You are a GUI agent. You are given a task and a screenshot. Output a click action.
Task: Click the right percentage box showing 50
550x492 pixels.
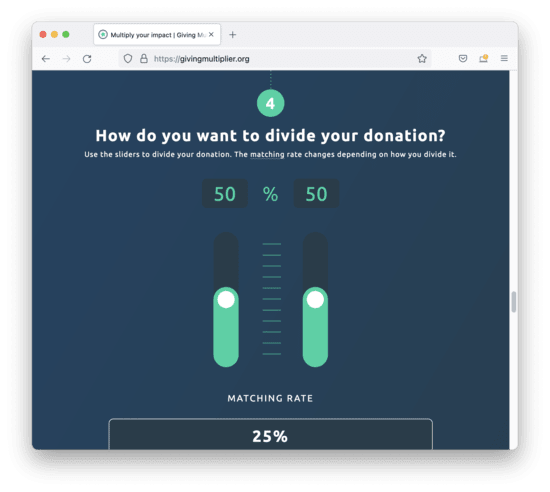(x=316, y=194)
